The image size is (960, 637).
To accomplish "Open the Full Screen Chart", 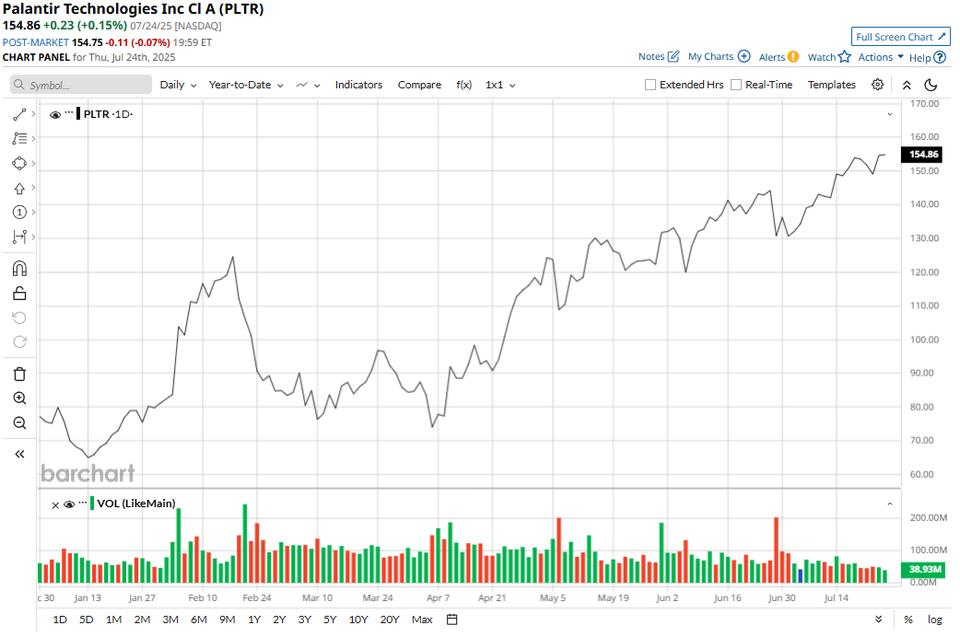I will (x=901, y=37).
